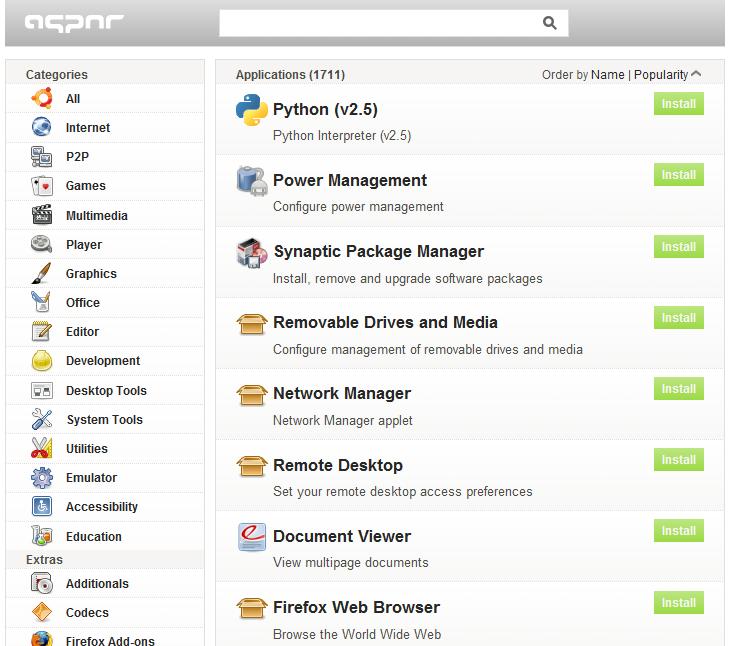This screenshot has width=731, height=646.
Task: Click the P2P computers icon
Action: pos(42,156)
